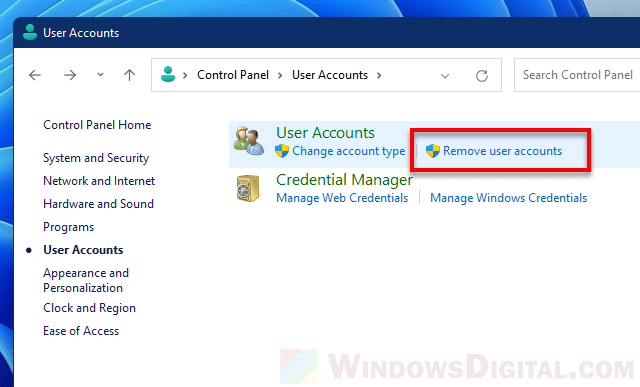This screenshot has height=387, width=640.
Task: Open Remove user accounts link
Action: click(502, 151)
